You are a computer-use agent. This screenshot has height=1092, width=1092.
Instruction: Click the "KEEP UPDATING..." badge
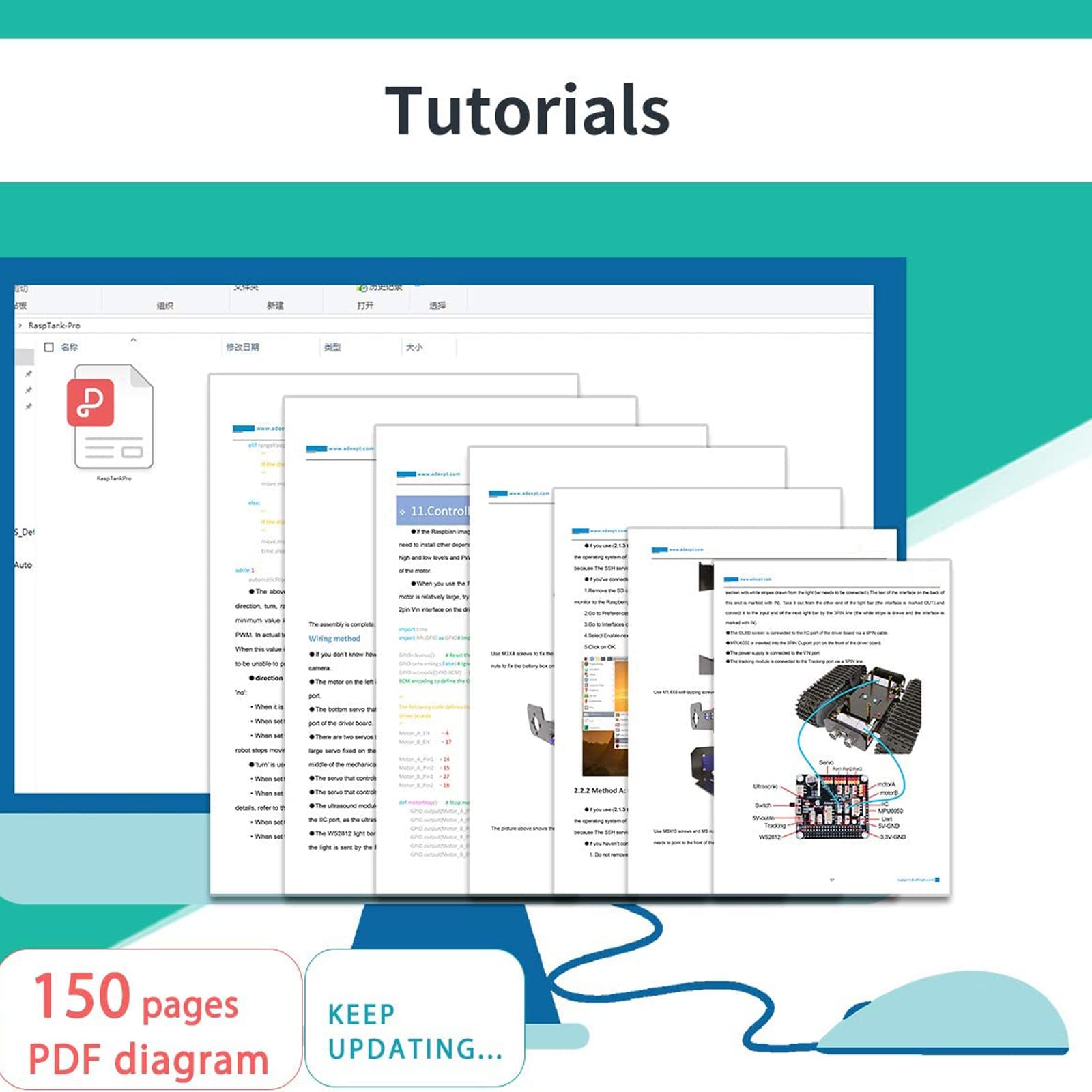414,1018
